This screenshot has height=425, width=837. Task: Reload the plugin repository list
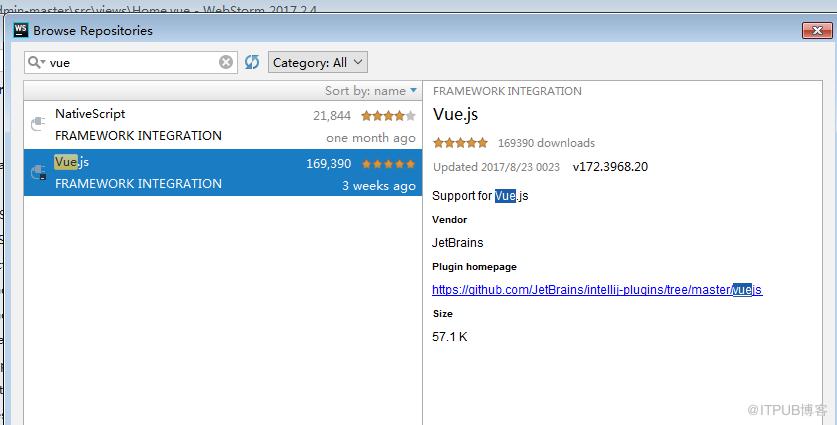coord(252,62)
